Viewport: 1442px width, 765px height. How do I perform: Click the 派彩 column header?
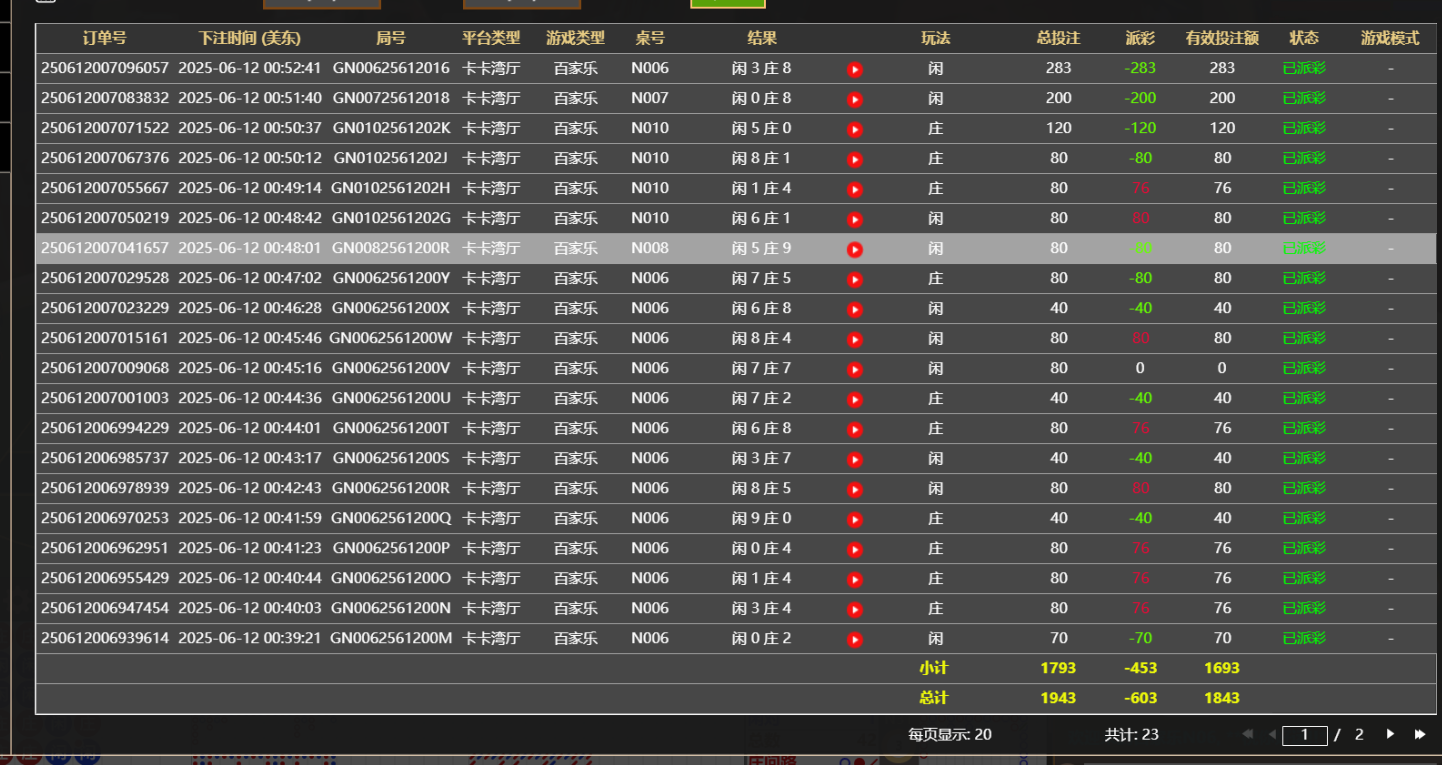(1139, 38)
